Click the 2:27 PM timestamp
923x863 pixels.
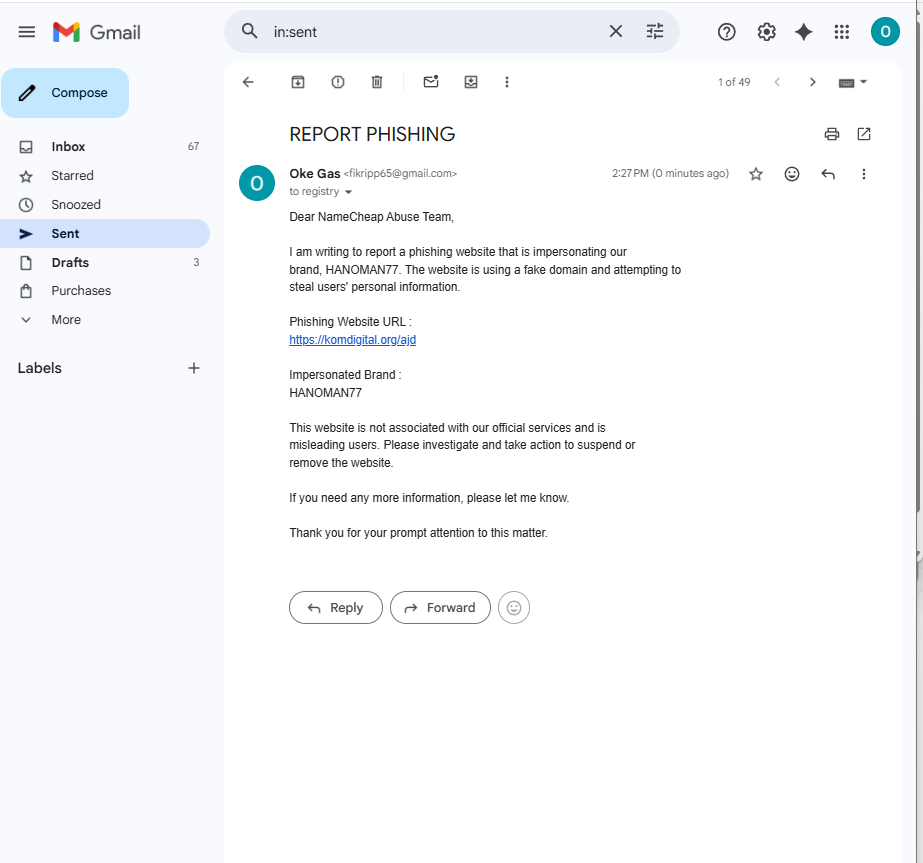670,174
